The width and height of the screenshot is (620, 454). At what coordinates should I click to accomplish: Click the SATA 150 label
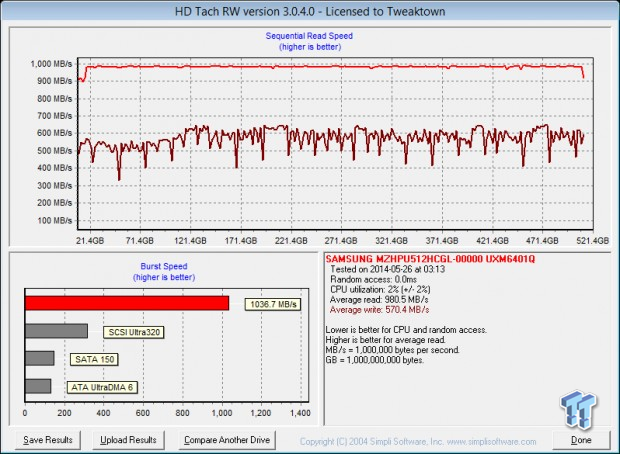(95, 359)
